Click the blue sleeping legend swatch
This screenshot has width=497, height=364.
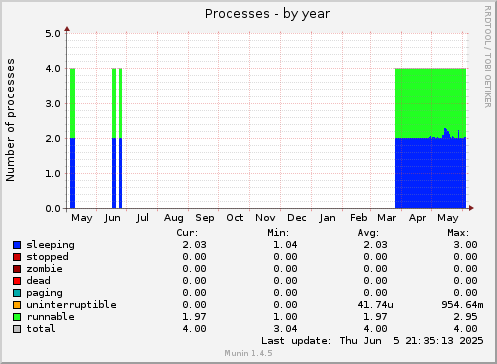coord(17,245)
